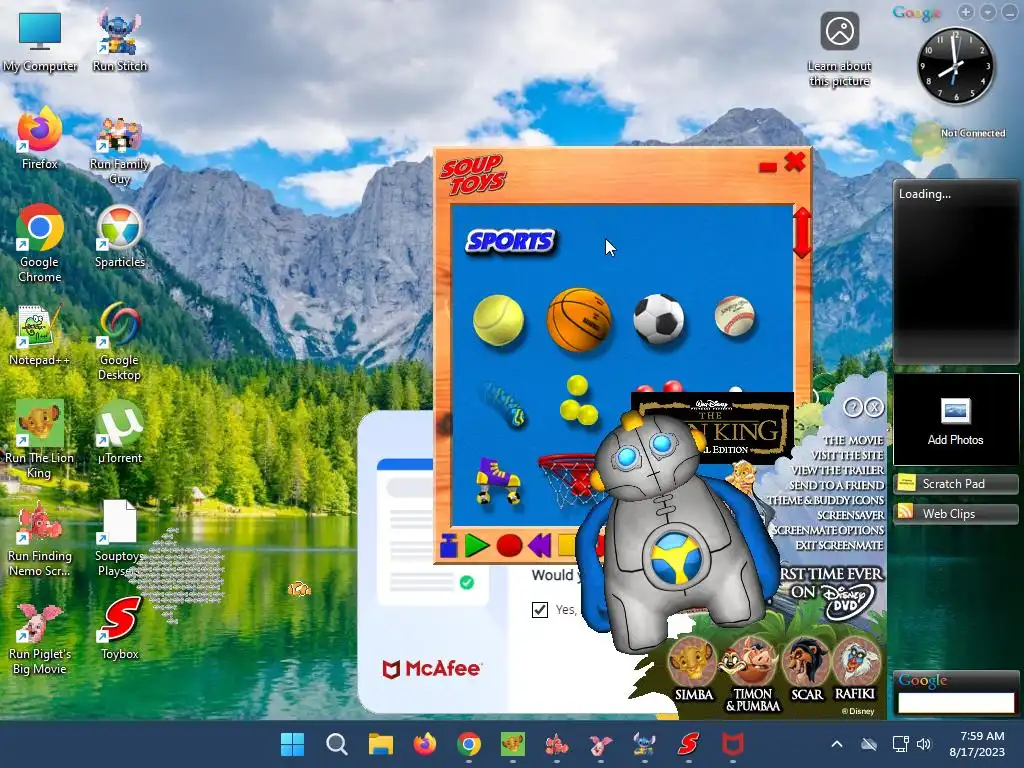
Task: Click Learn about this picture icon
Action: click(x=840, y=49)
